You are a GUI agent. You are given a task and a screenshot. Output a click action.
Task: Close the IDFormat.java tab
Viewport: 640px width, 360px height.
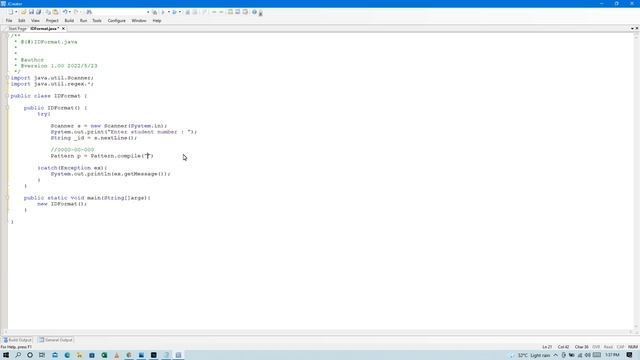pyautogui.click(x=63, y=29)
